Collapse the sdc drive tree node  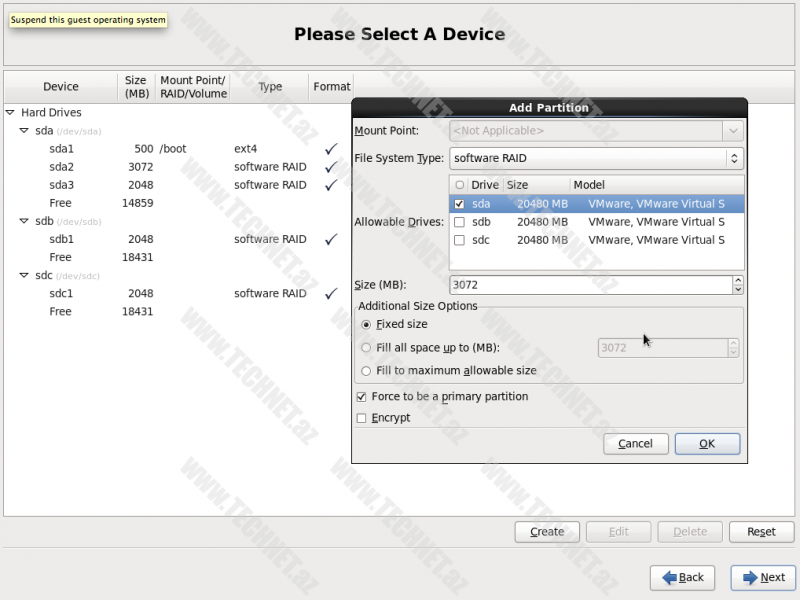click(x=24, y=275)
